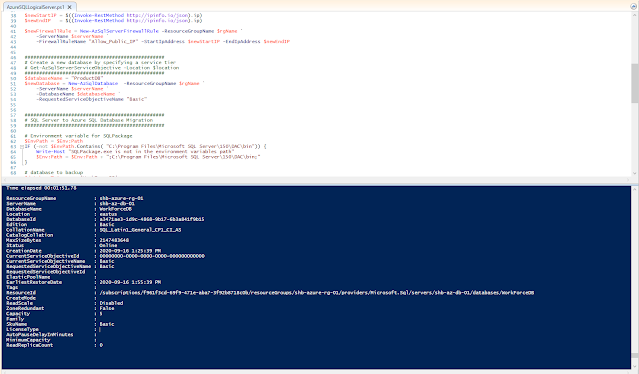Click the DatabaseName value WorkForceDB
639x374 pixels.
[116, 209]
